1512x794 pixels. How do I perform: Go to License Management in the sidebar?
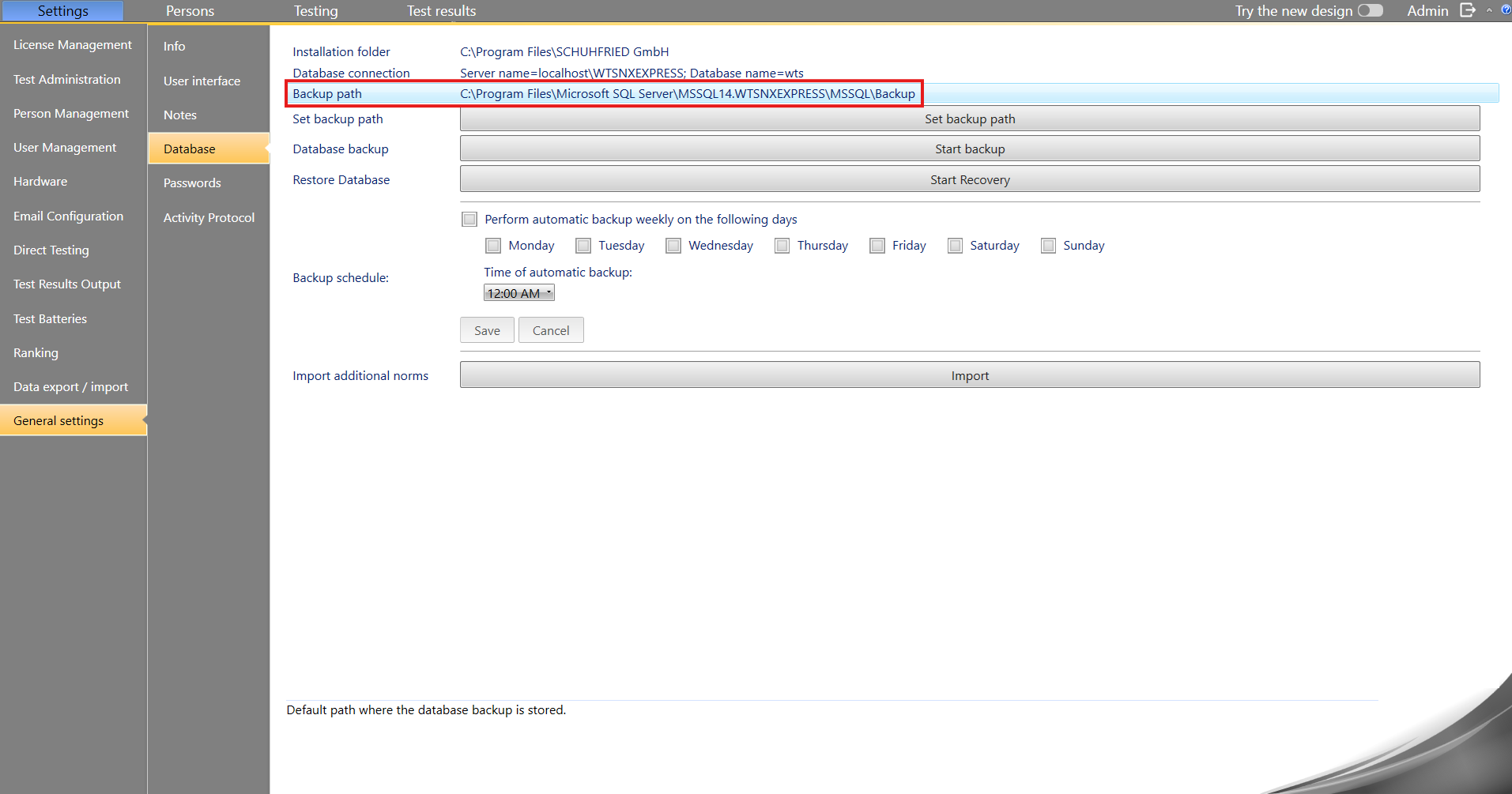click(x=73, y=45)
